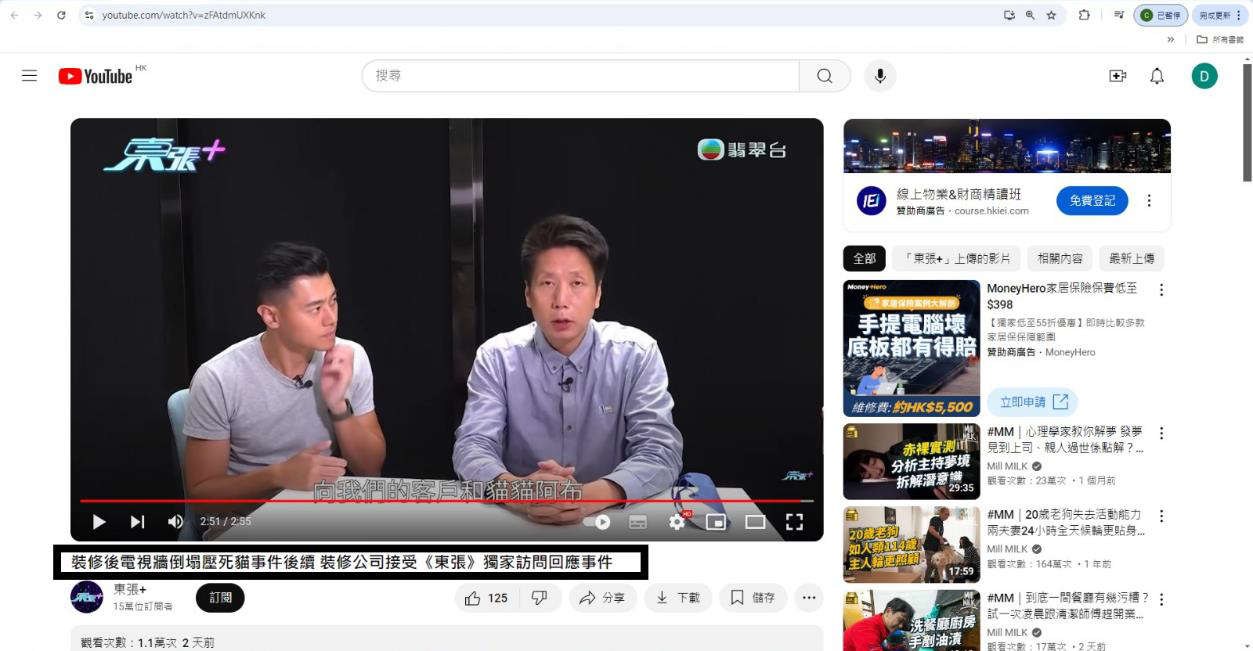This screenshot has width=1253, height=651.
Task: Open the MoneyHero家居保險 ad title
Action: click(x=1062, y=296)
